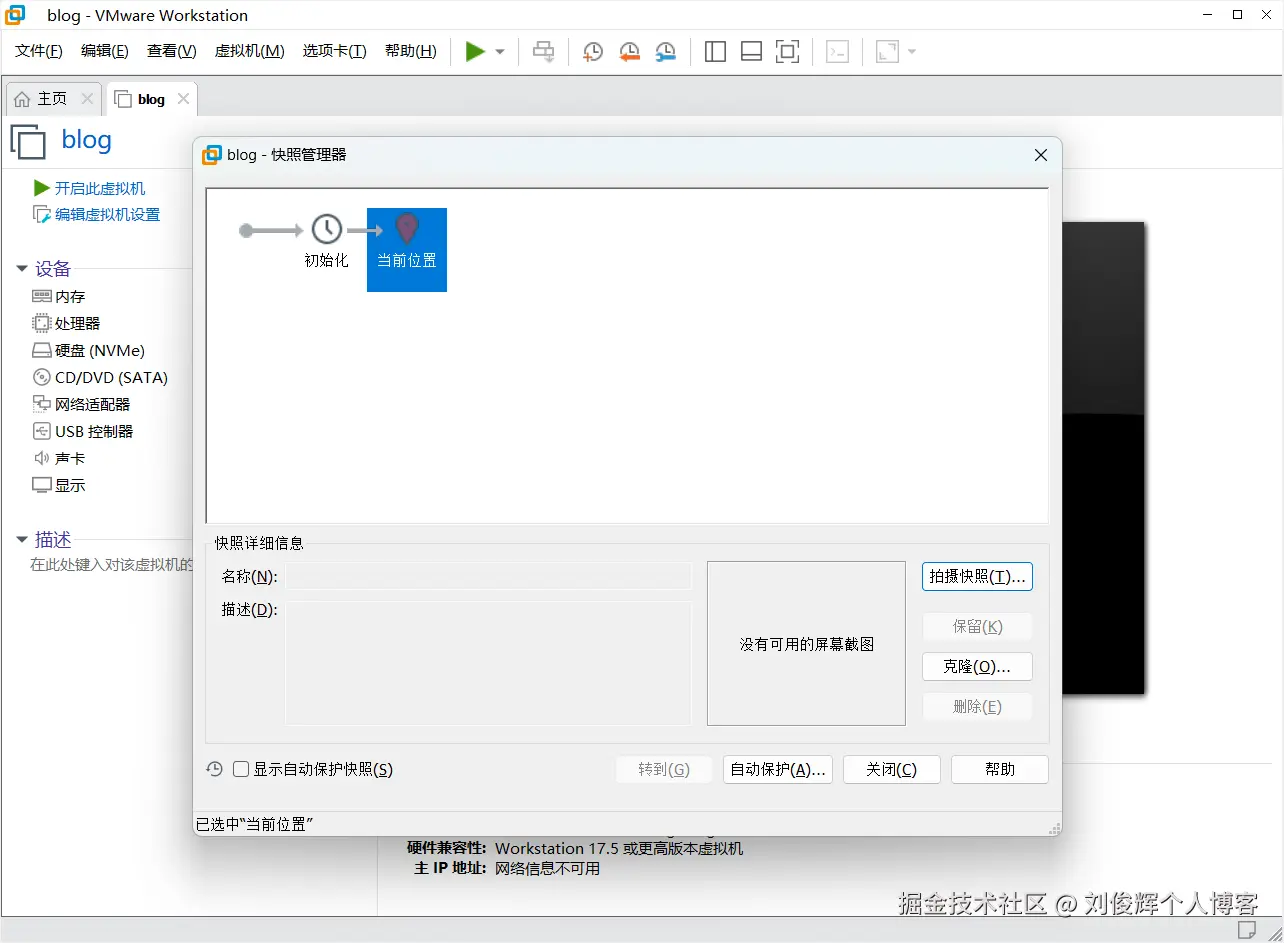Click the 拍摄快照(T)... button
Image resolution: width=1284 pixels, height=943 pixels.
coord(977,576)
